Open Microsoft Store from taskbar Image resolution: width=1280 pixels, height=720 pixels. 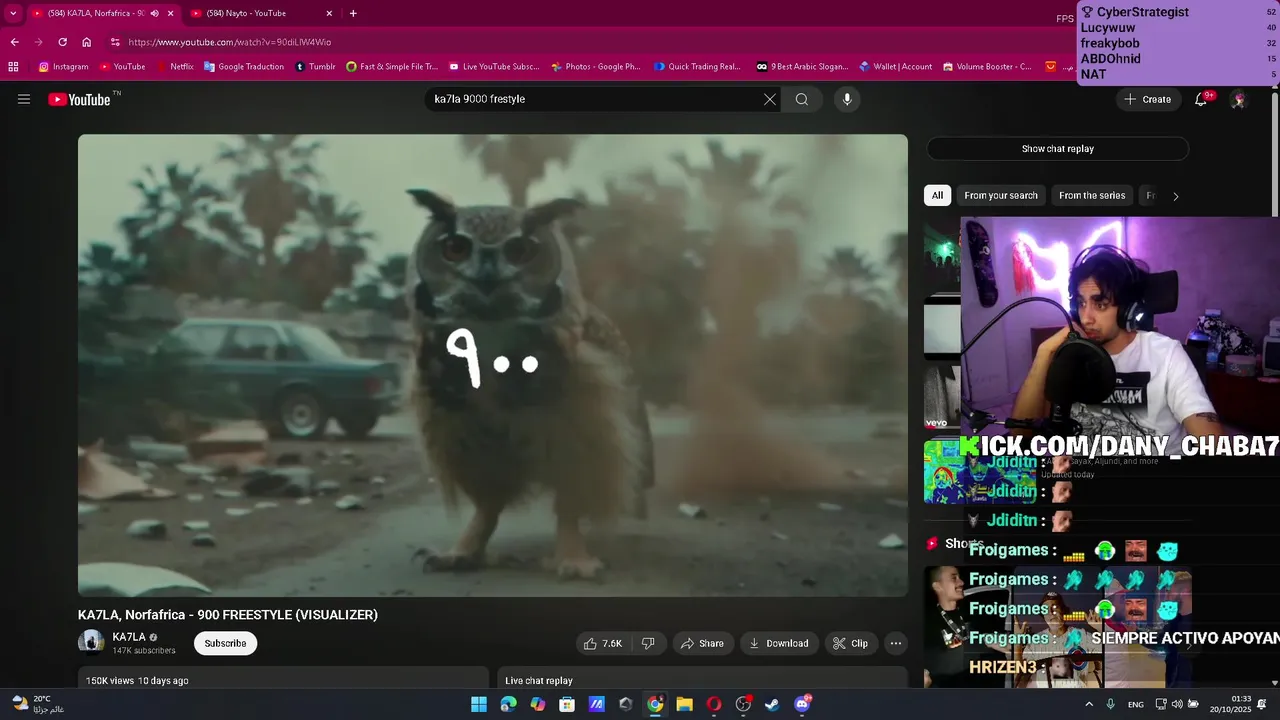[x=567, y=704]
